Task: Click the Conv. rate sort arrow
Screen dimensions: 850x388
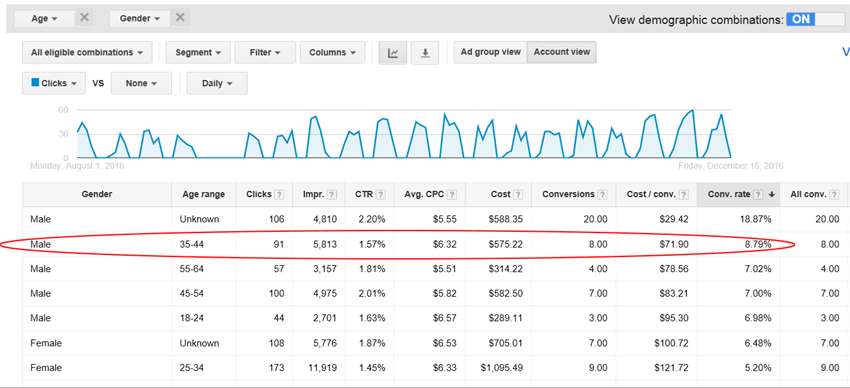Action: (x=771, y=195)
